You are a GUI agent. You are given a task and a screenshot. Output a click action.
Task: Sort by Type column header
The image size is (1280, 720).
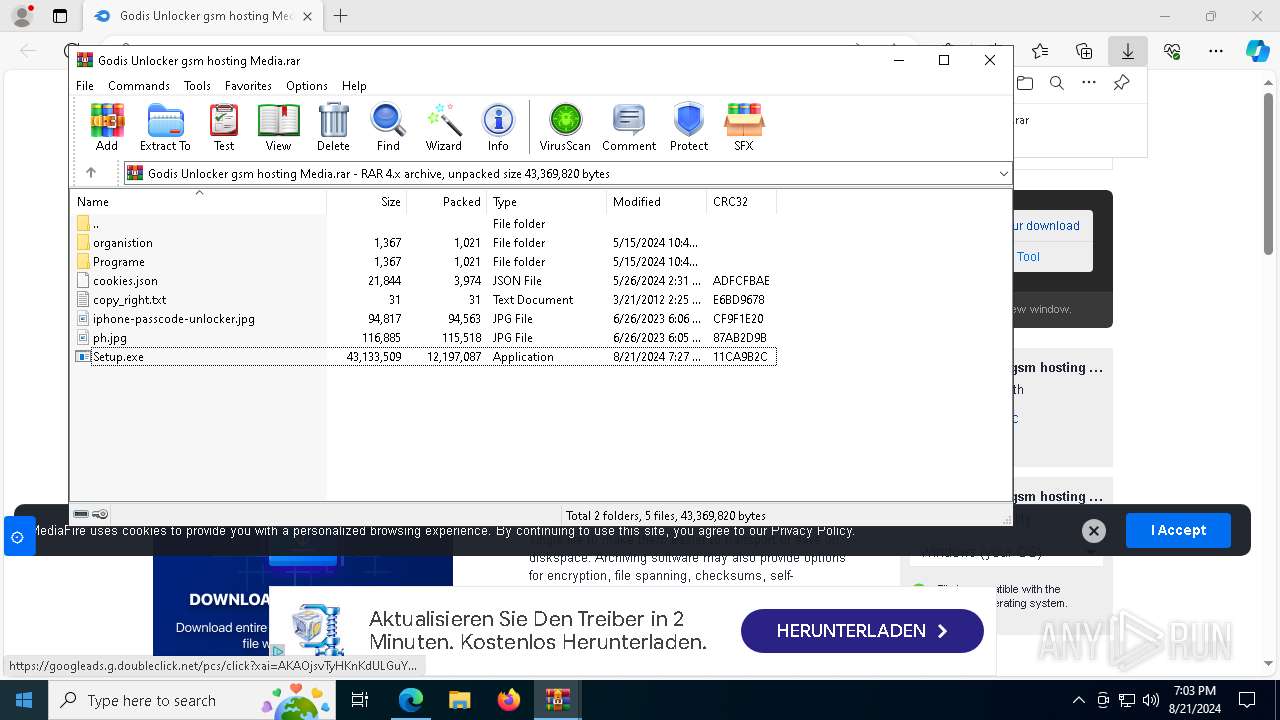tap(547, 202)
